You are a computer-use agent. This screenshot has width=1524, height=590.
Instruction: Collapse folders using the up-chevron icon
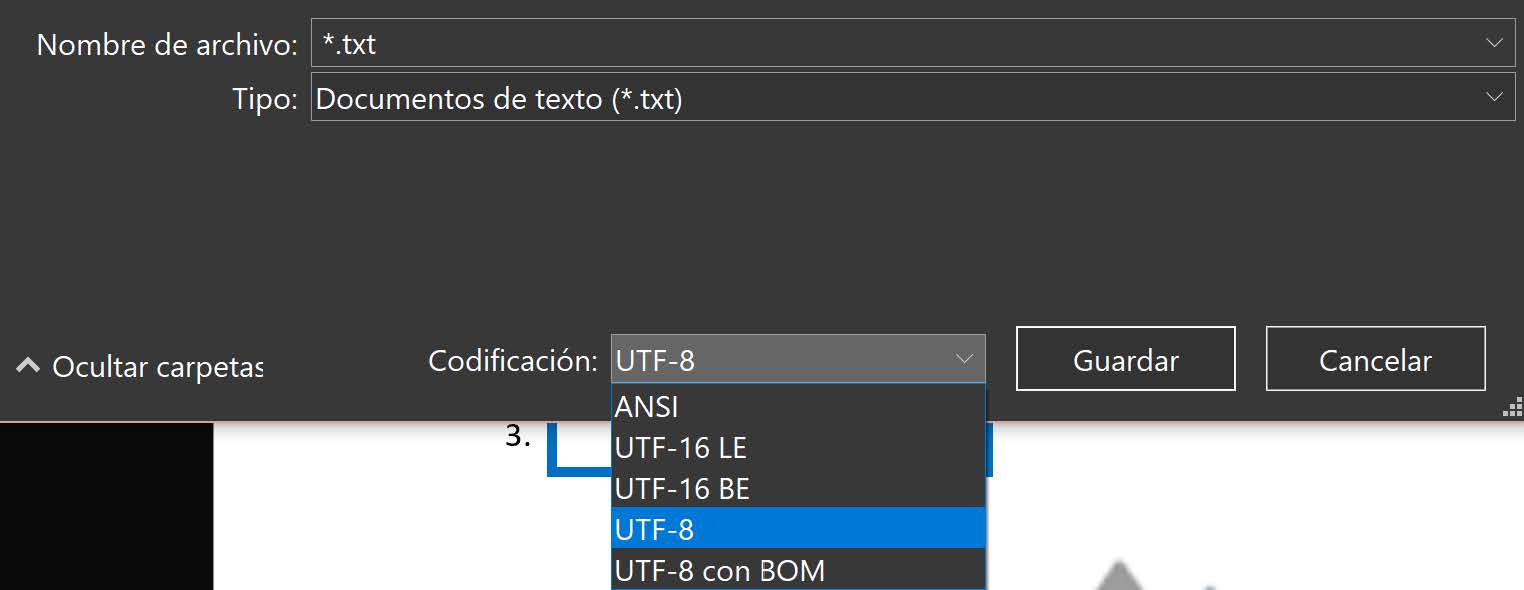pos(27,366)
